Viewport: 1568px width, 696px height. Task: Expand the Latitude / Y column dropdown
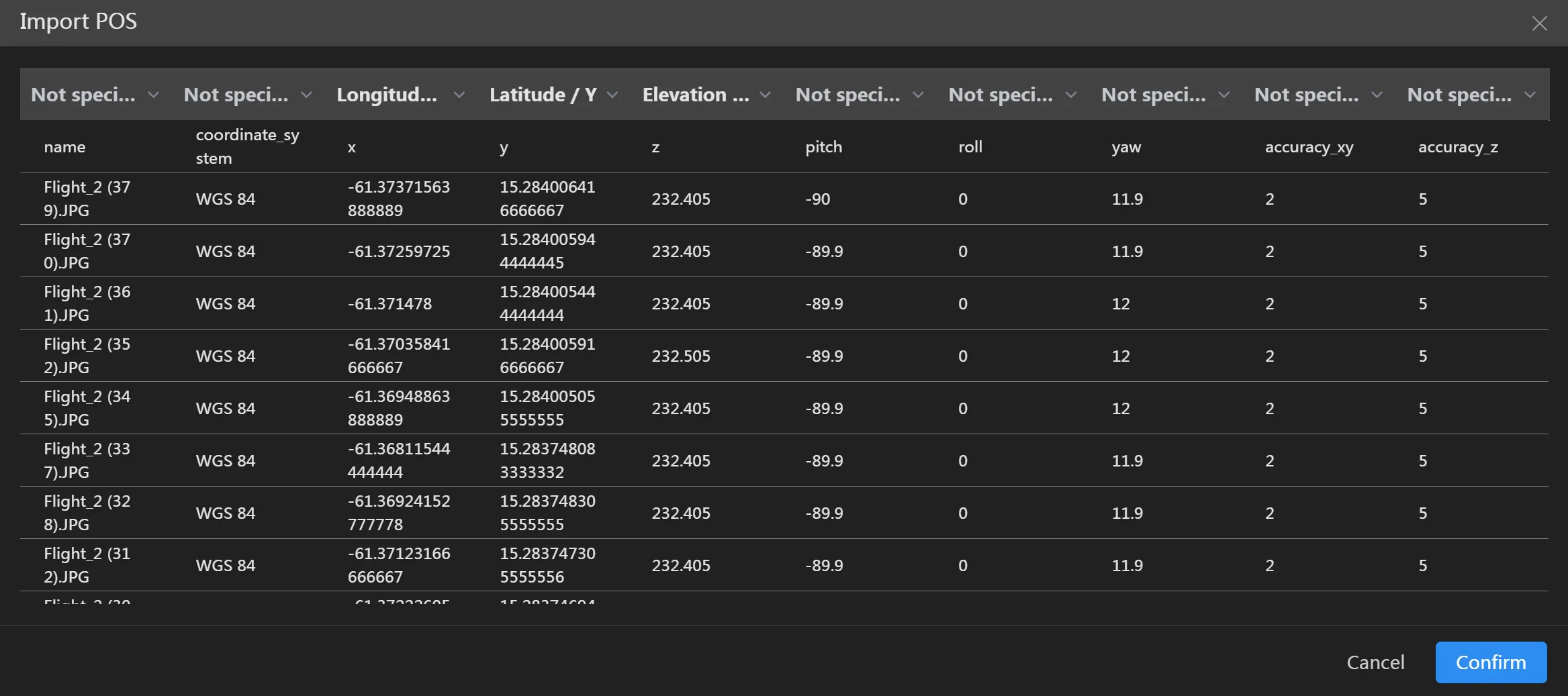pos(553,95)
